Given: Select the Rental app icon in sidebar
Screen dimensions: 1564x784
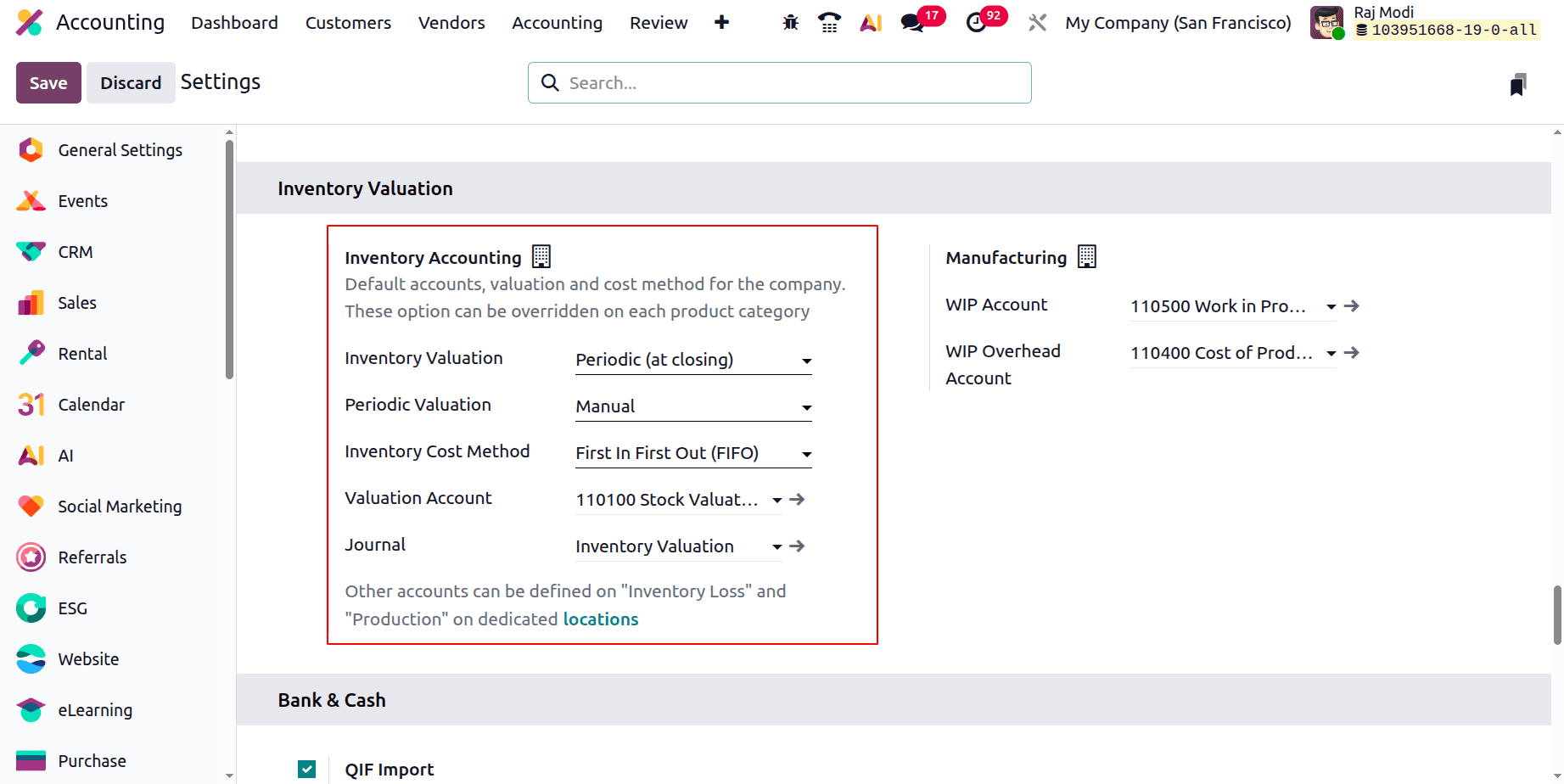Looking at the screenshot, I should [31, 353].
